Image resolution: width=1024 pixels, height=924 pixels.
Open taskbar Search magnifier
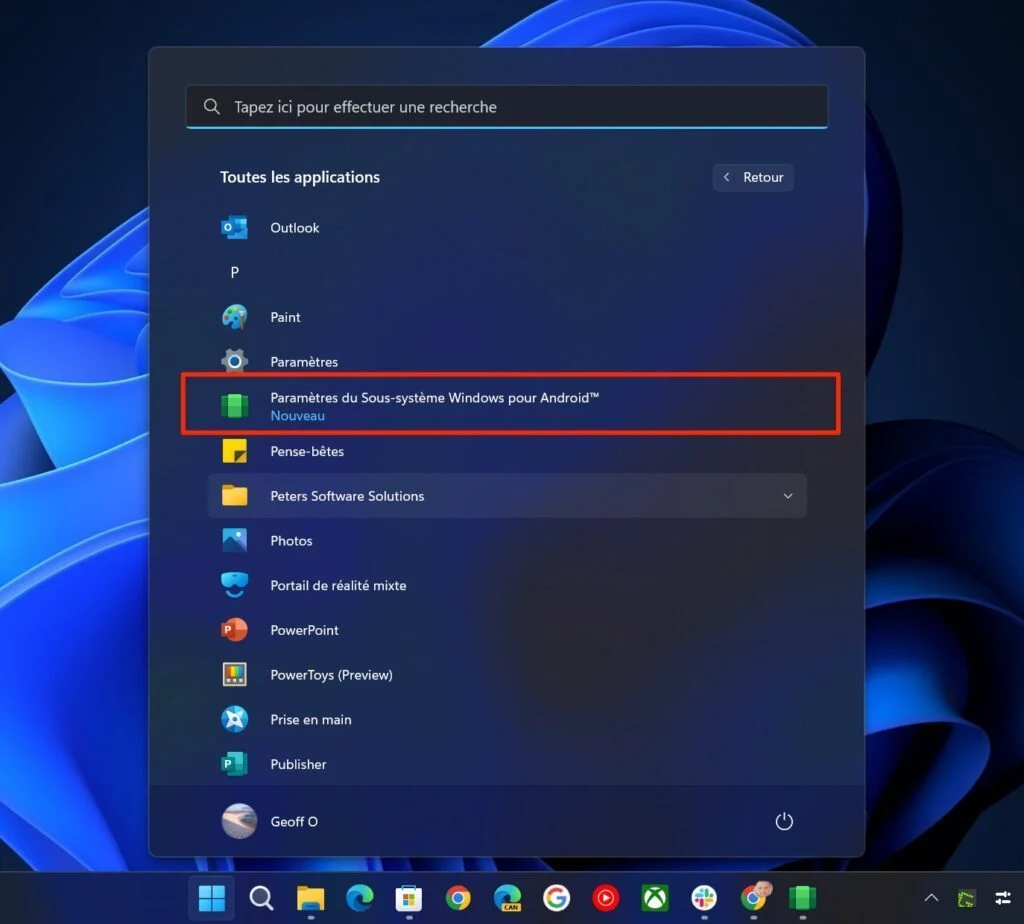tap(261, 899)
